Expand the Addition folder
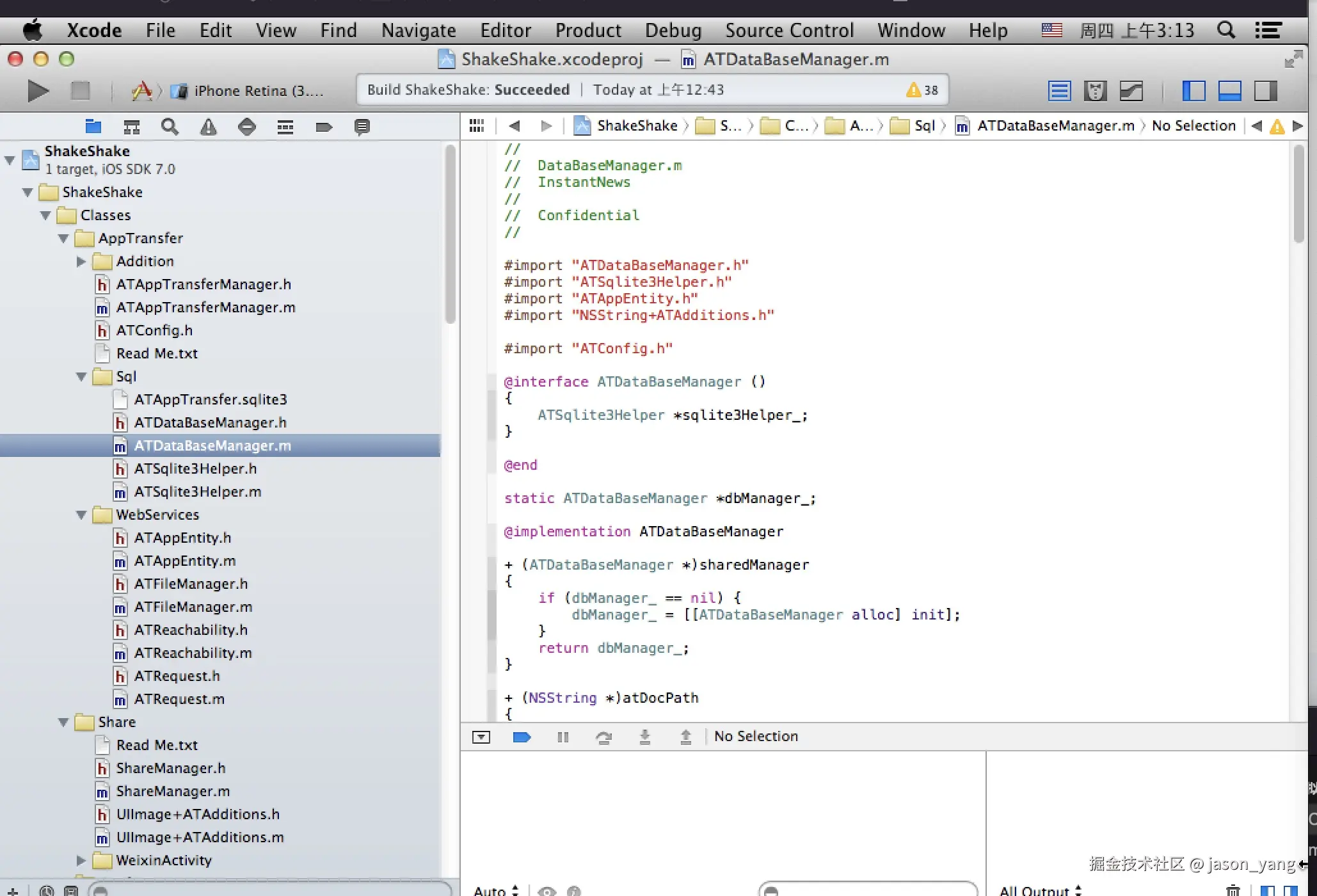The width and height of the screenshot is (1317, 896). [x=81, y=261]
